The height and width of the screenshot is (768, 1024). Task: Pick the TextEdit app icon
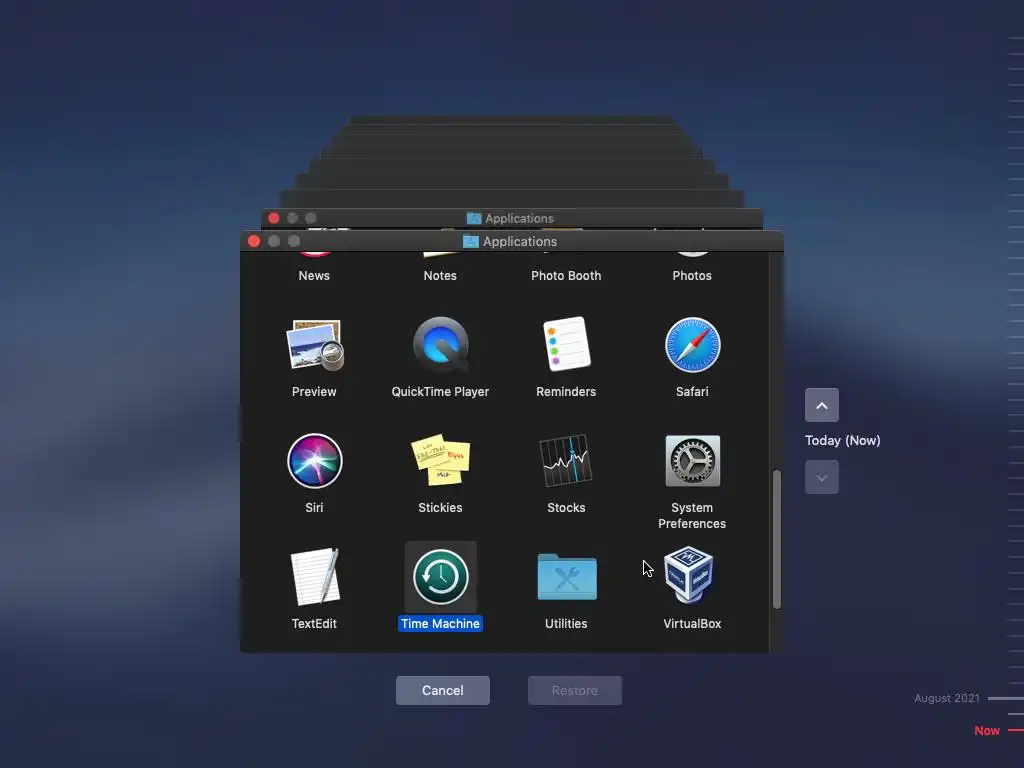[315, 577]
